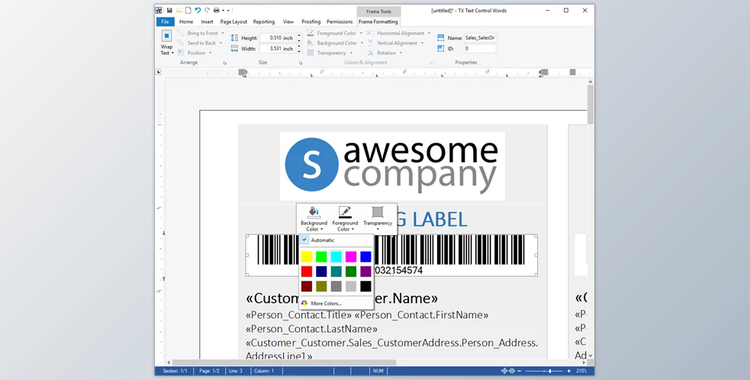Open the Page Layout tab
Image resolution: width=750 pixels, height=380 pixels.
click(233, 22)
